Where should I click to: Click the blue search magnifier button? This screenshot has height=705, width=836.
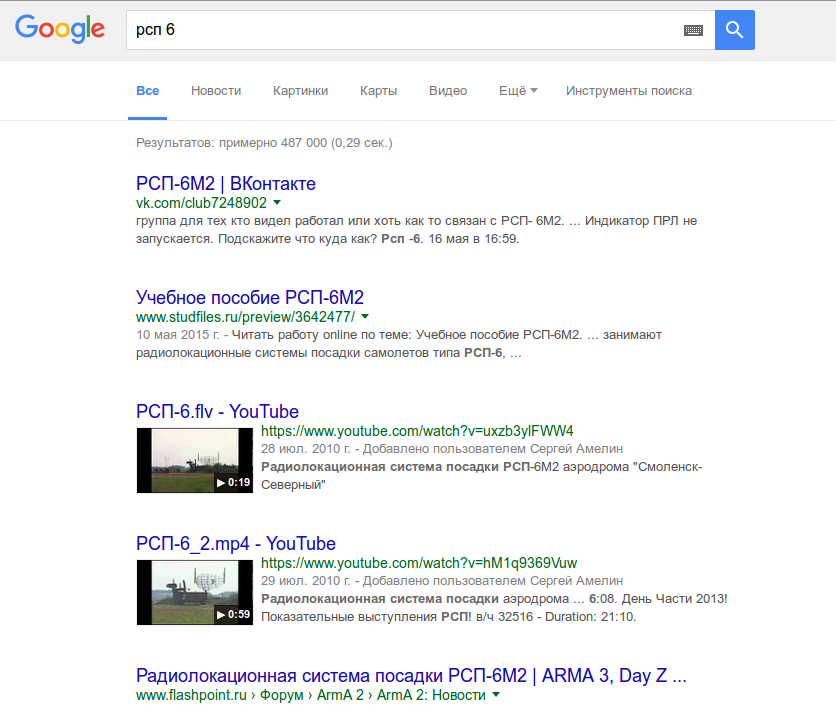(x=734, y=30)
